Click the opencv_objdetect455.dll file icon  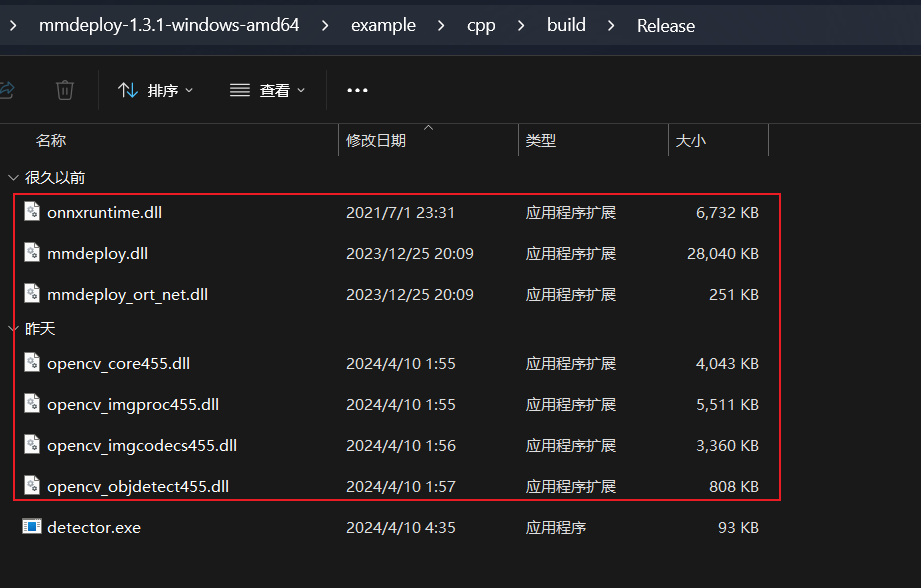(x=31, y=486)
